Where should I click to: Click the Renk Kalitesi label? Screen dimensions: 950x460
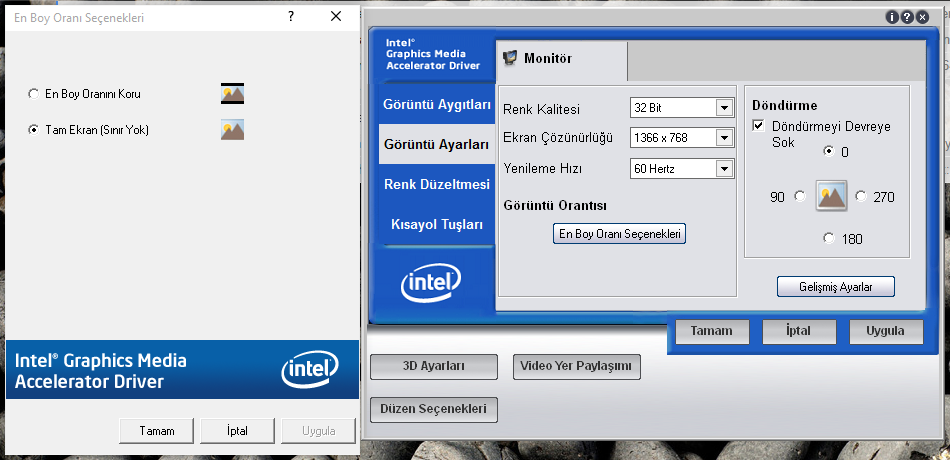coord(542,110)
